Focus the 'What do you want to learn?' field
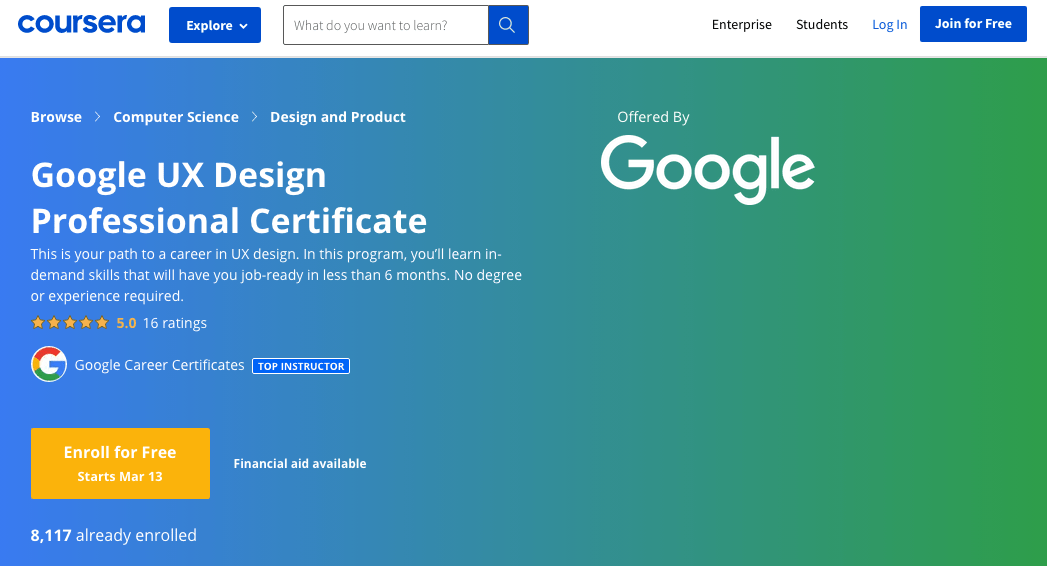Image resolution: width=1047 pixels, height=566 pixels. point(386,25)
